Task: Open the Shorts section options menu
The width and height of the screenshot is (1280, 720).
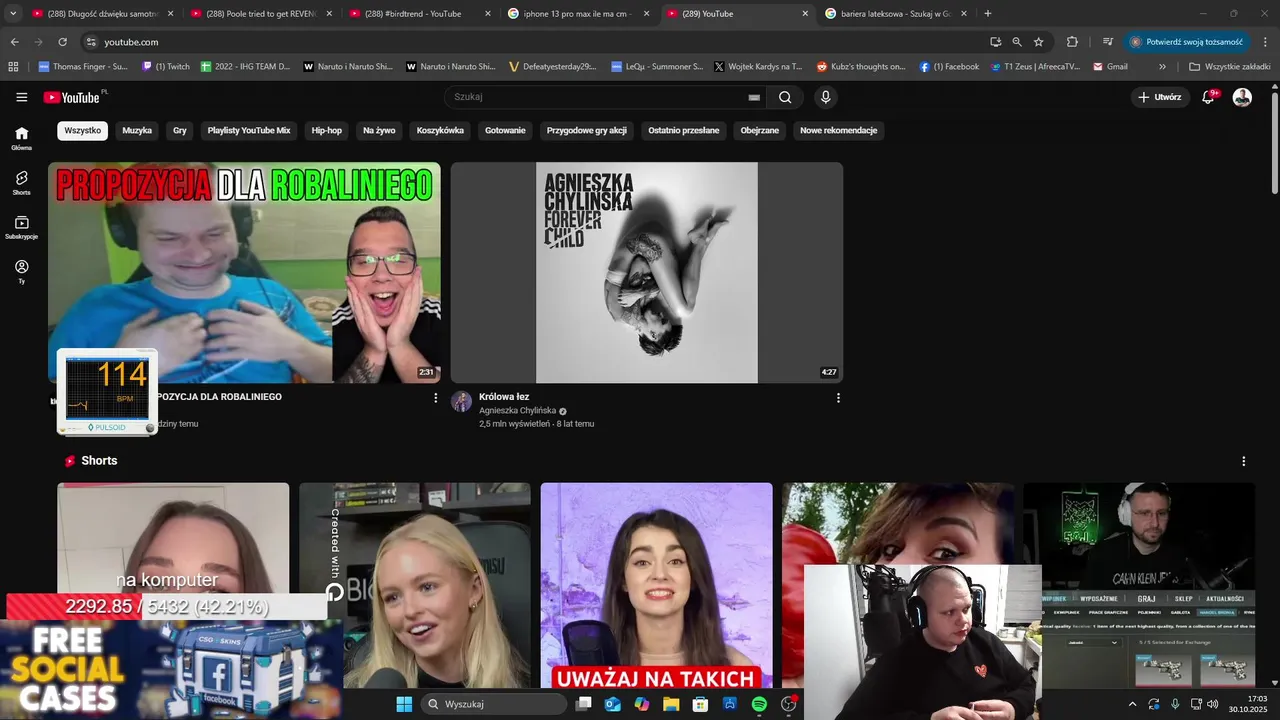Action: click(1244, 461)
